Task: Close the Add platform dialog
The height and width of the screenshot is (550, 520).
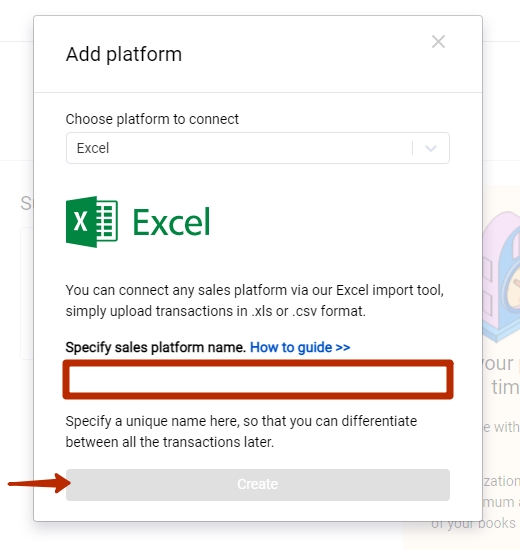Action: tap(438, 42)
